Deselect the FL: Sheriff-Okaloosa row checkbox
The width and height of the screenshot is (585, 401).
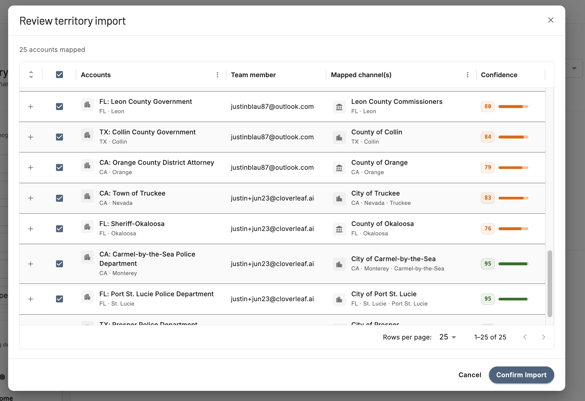tap(59, 229)
